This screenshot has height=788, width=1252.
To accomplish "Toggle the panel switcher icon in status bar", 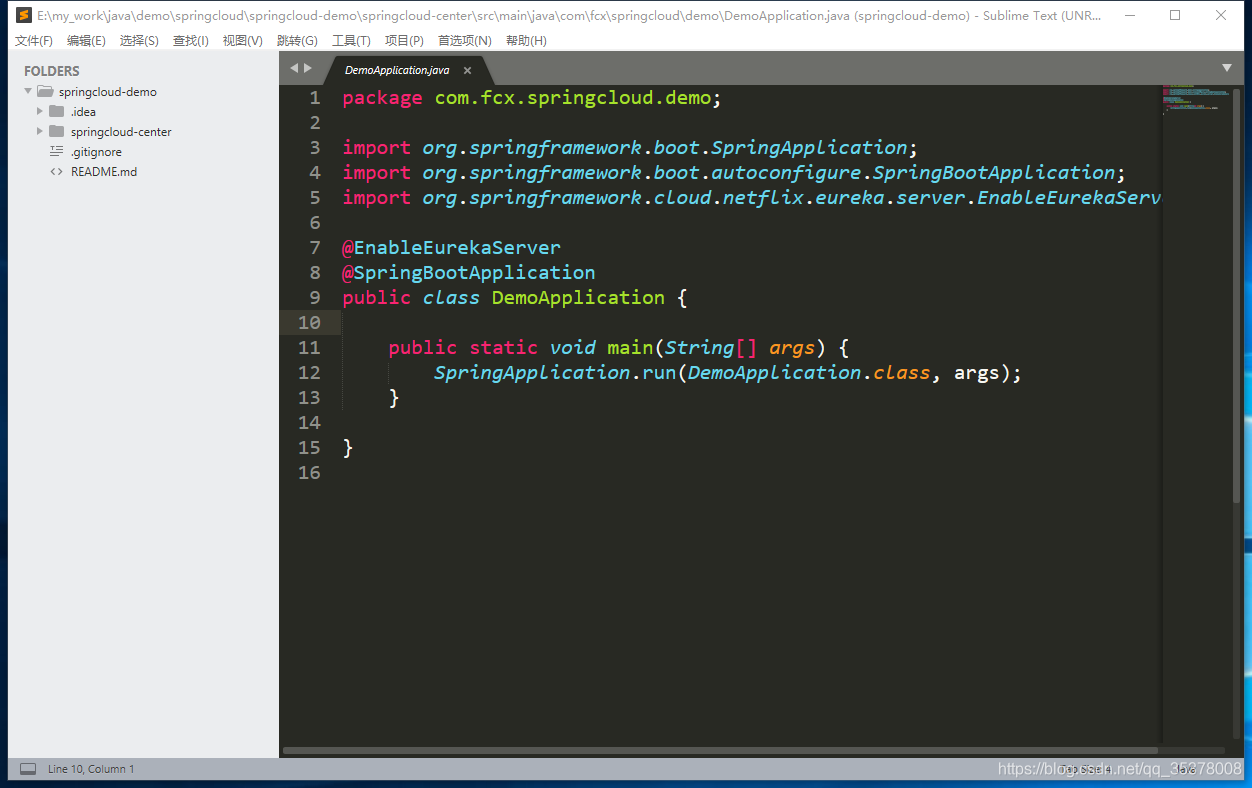I will pos(28,769).
